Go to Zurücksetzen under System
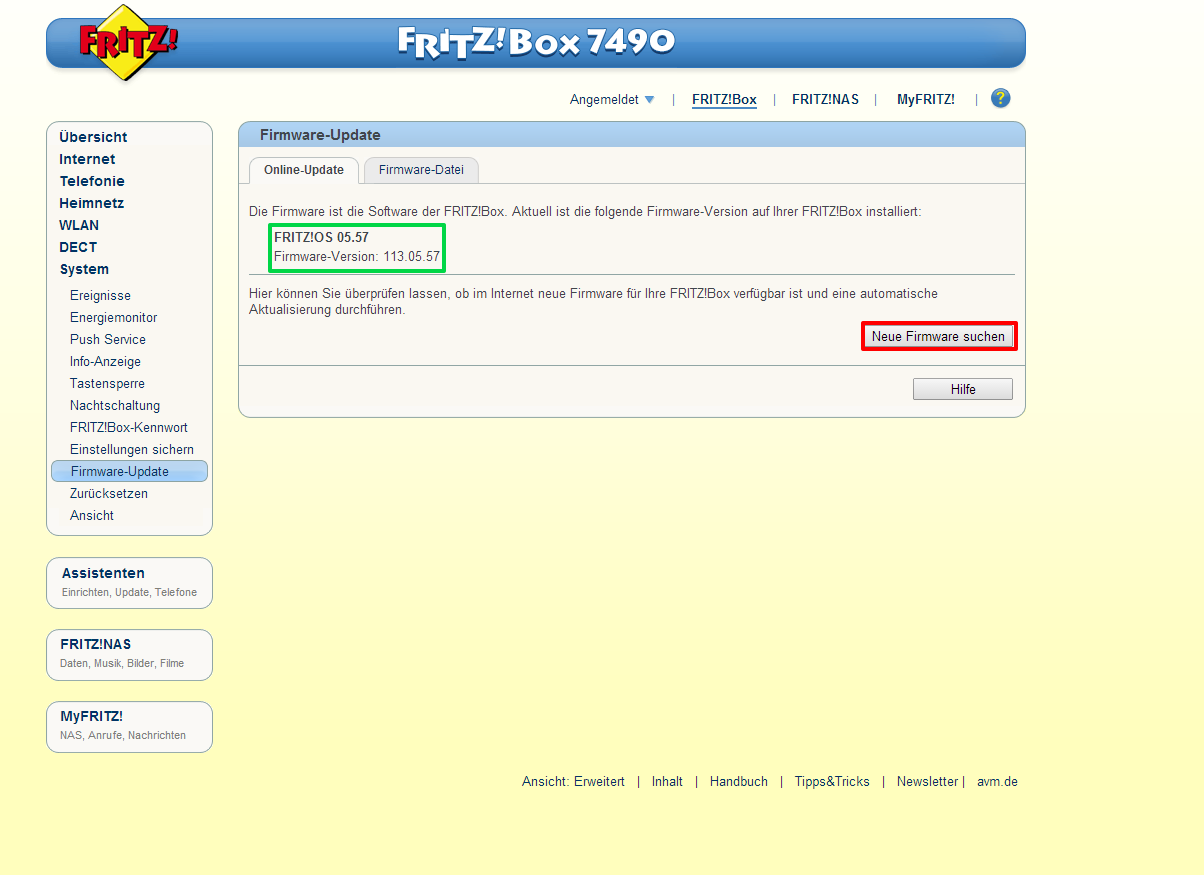The image size is (1204, 875). [x=109, y=493]
